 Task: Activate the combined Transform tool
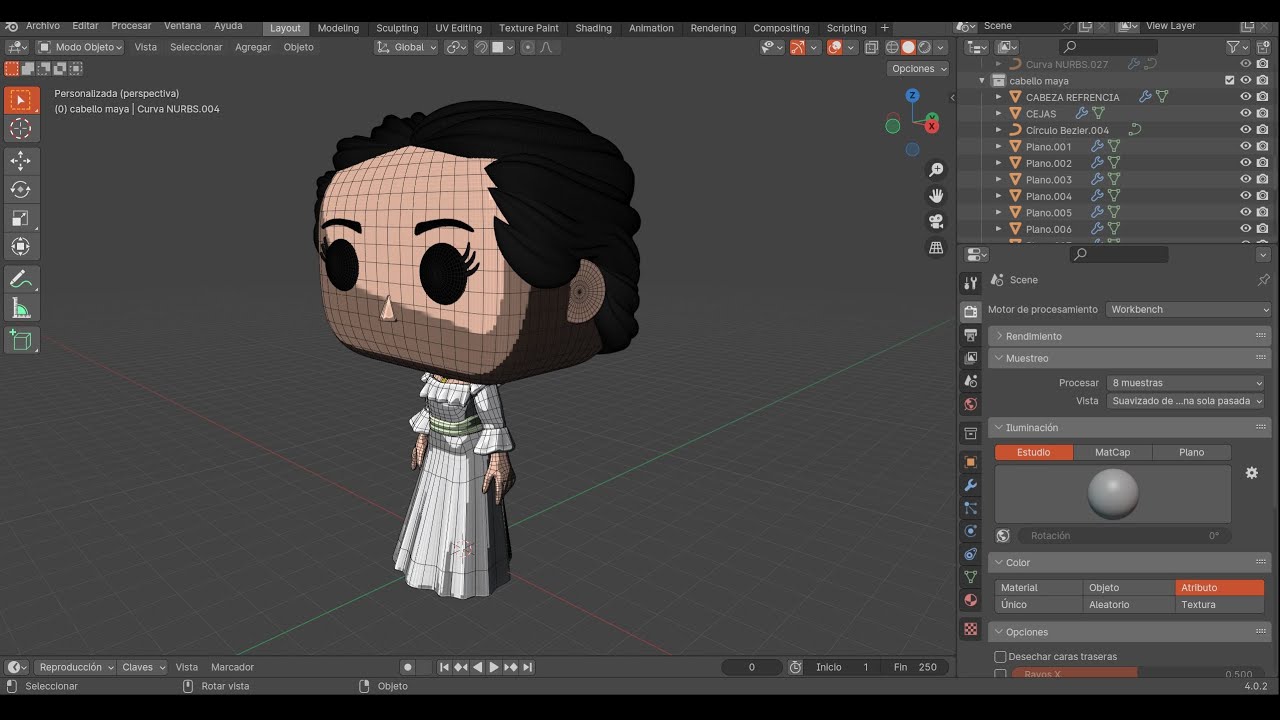point(21,246)
